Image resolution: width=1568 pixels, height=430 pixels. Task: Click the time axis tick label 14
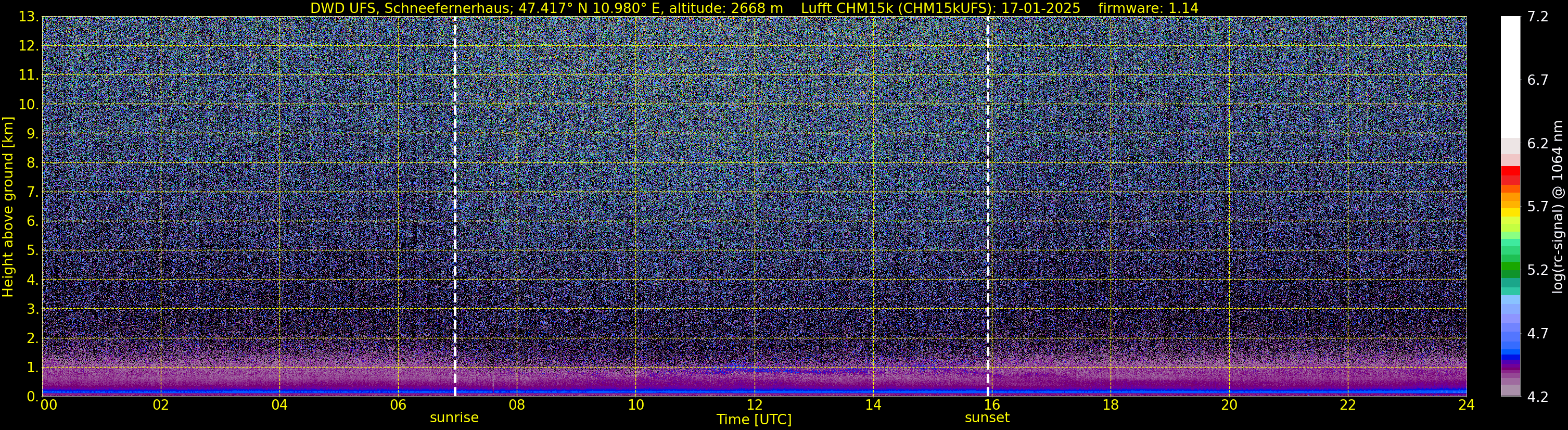pos(873,405)
